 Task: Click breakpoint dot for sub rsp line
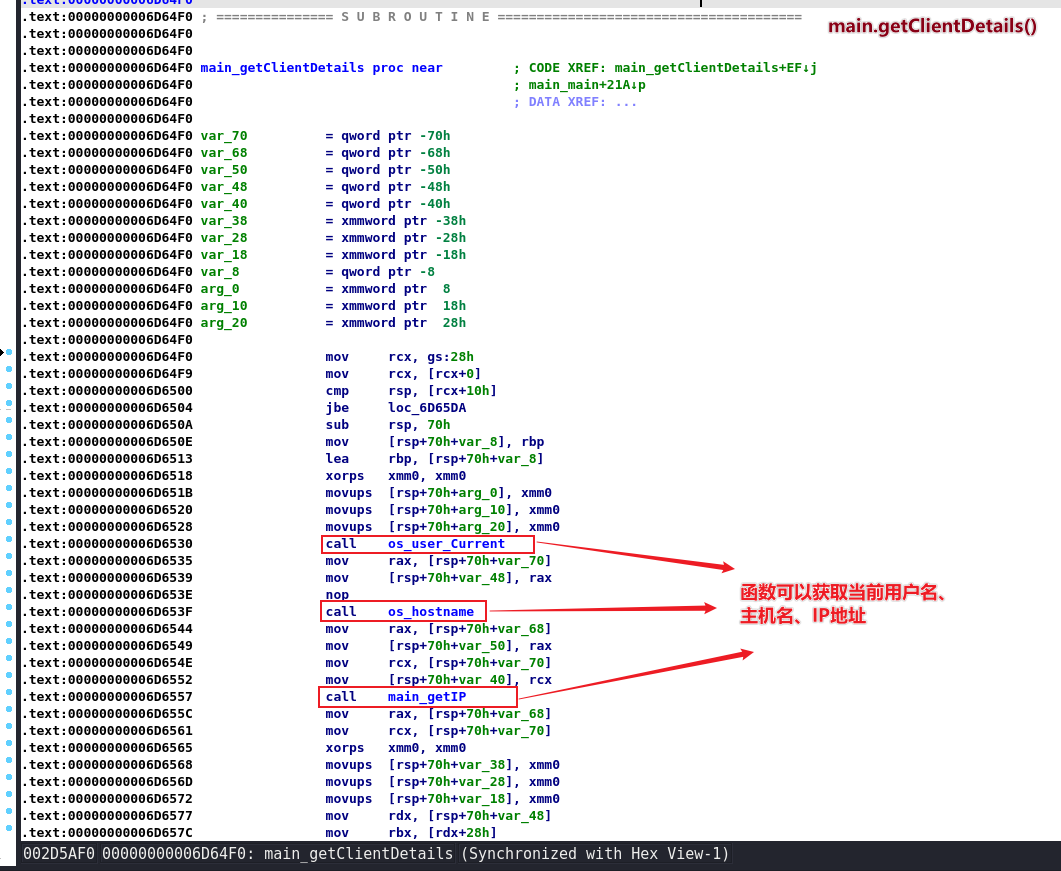(x=9, y=425)
